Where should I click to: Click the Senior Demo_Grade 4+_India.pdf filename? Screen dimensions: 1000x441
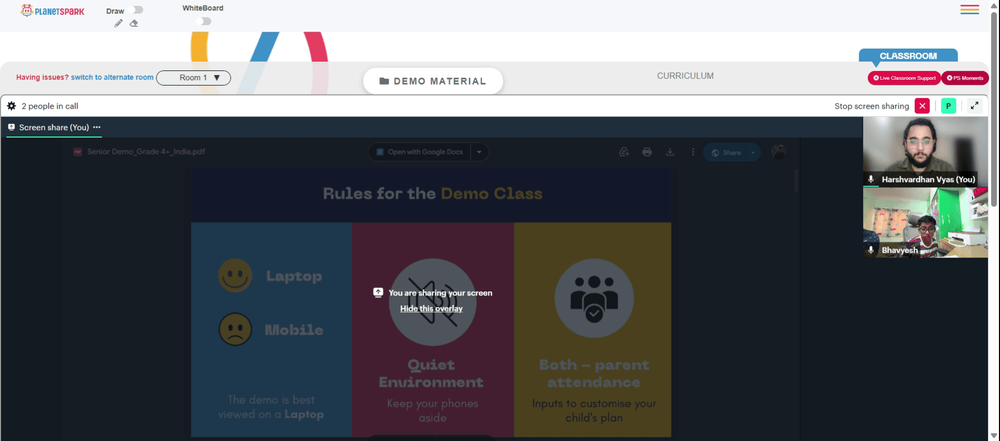pos(146,152)
